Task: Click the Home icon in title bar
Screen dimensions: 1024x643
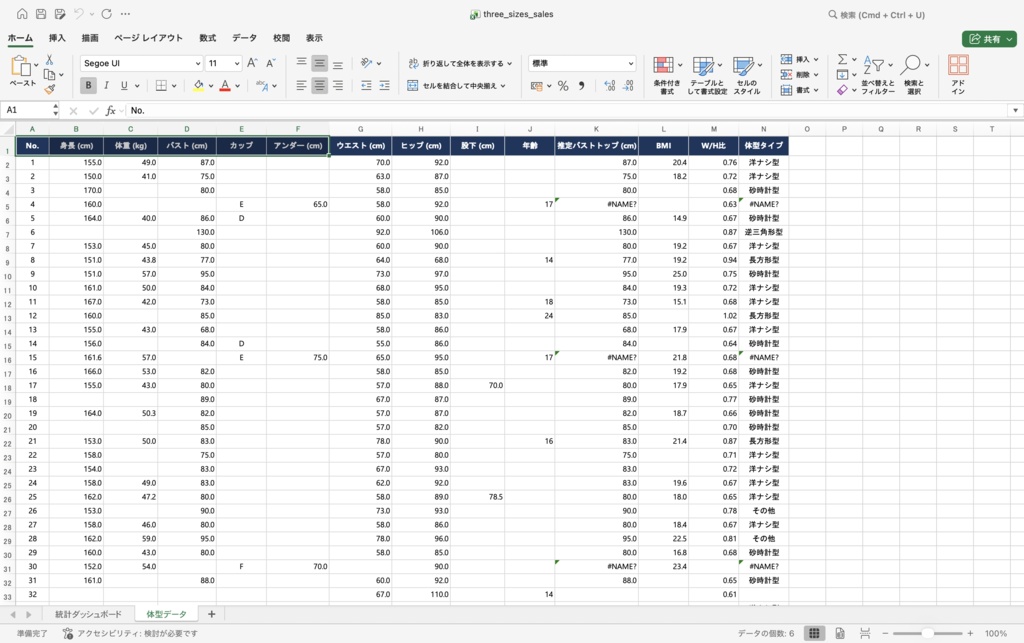Action: click(22, 14)
